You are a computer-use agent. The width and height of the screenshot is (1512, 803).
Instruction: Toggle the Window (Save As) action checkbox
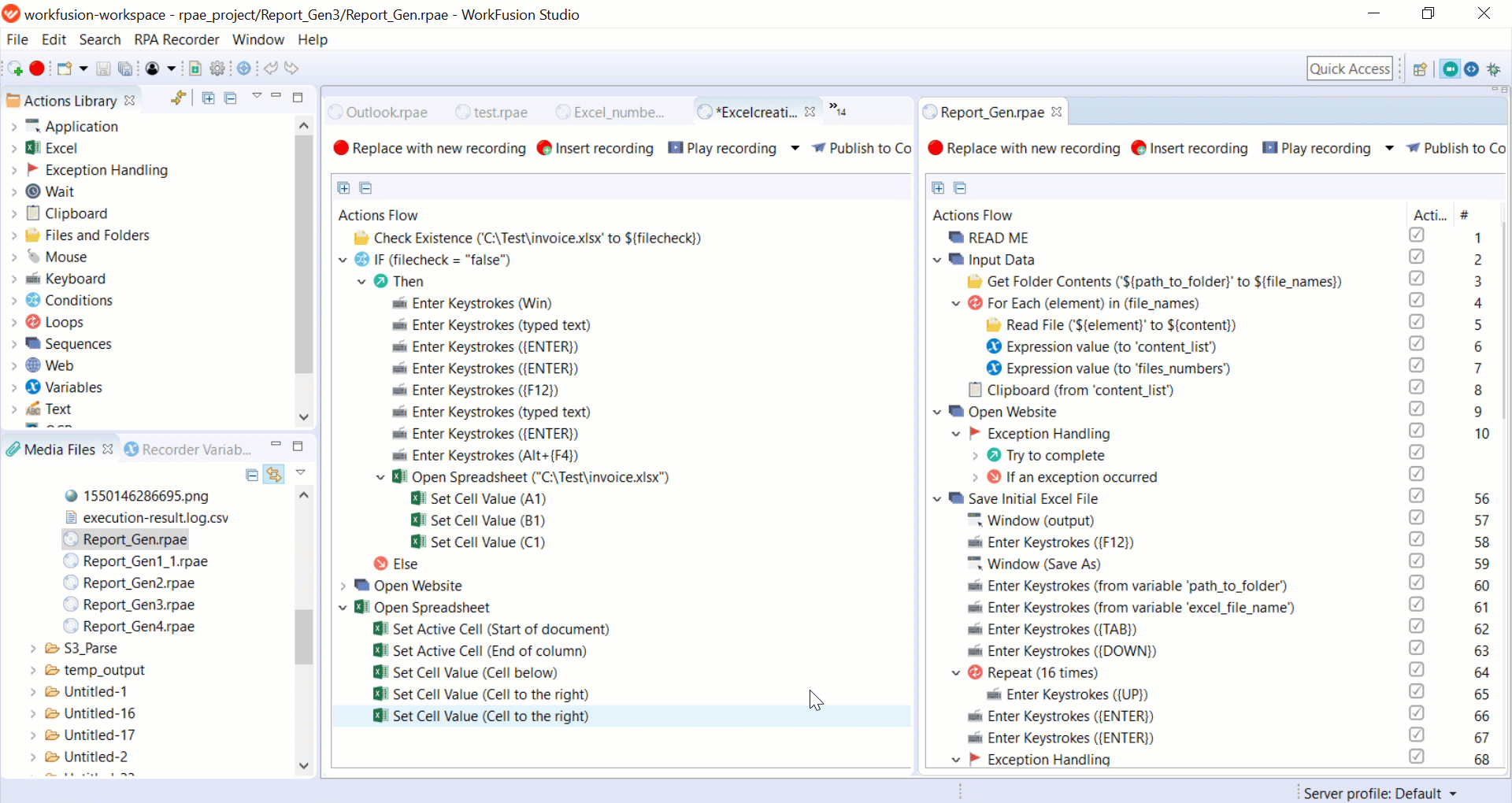1417,561
